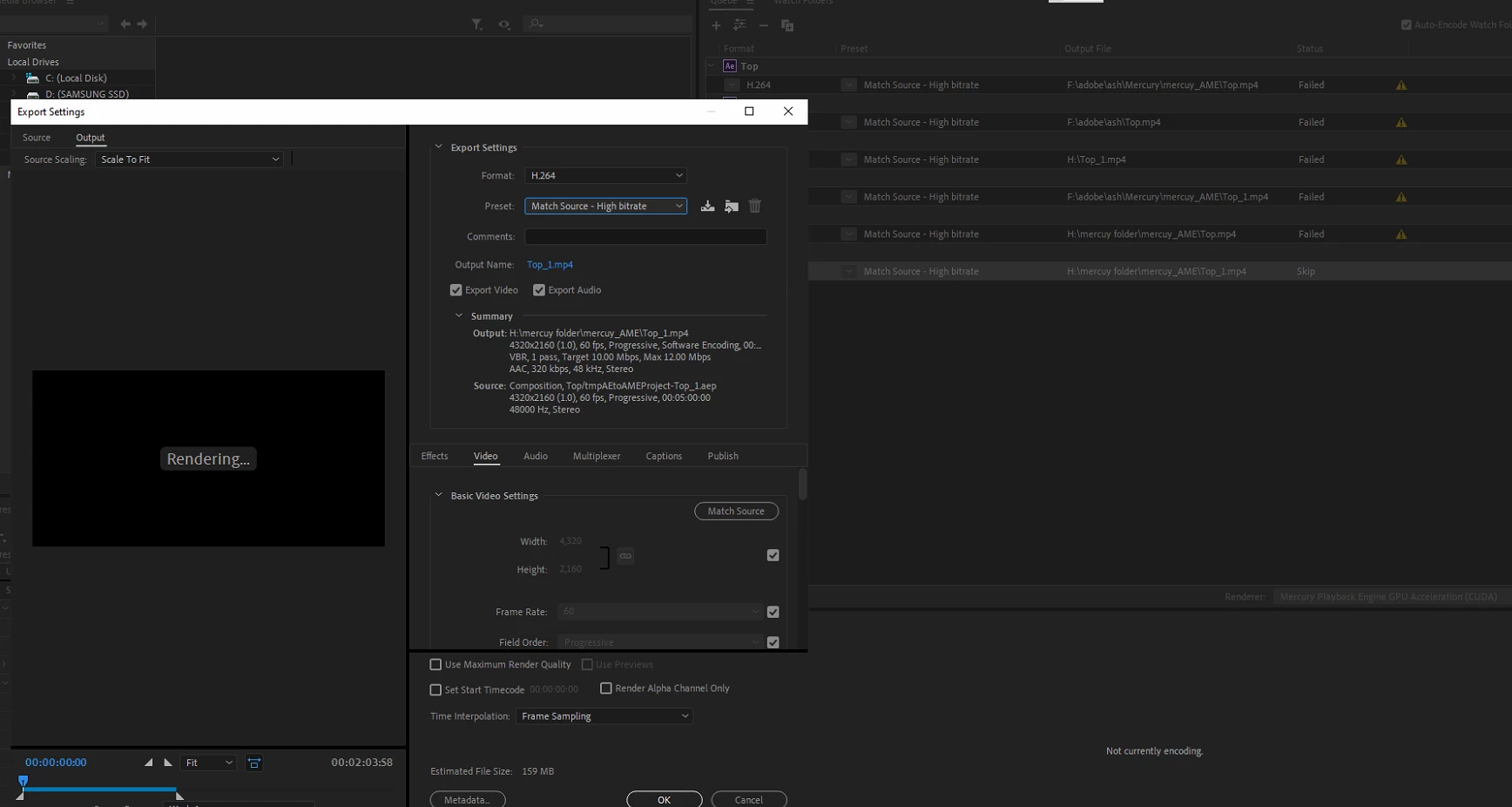Go forward in Media Browser navigation
This screenshot has width=1512, height=807.
[x=142, y=24]
